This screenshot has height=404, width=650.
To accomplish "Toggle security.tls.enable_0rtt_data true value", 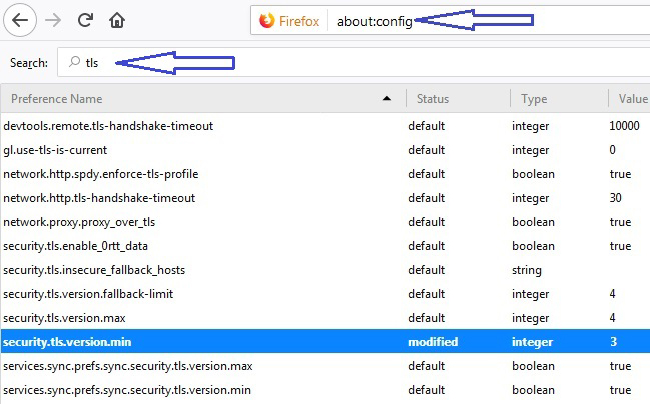I will 620,246.
